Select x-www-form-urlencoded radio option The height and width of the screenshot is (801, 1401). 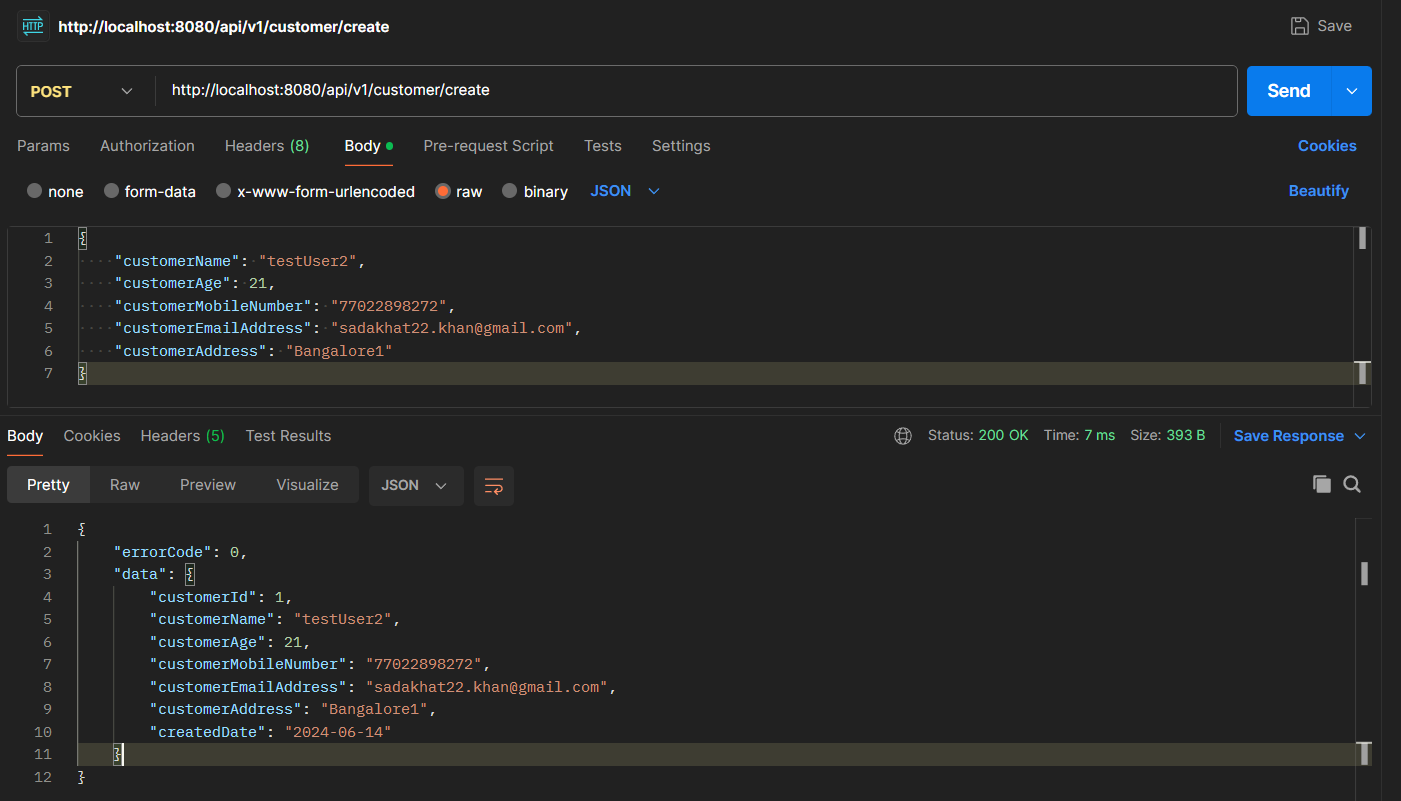(x=224, y=191)
